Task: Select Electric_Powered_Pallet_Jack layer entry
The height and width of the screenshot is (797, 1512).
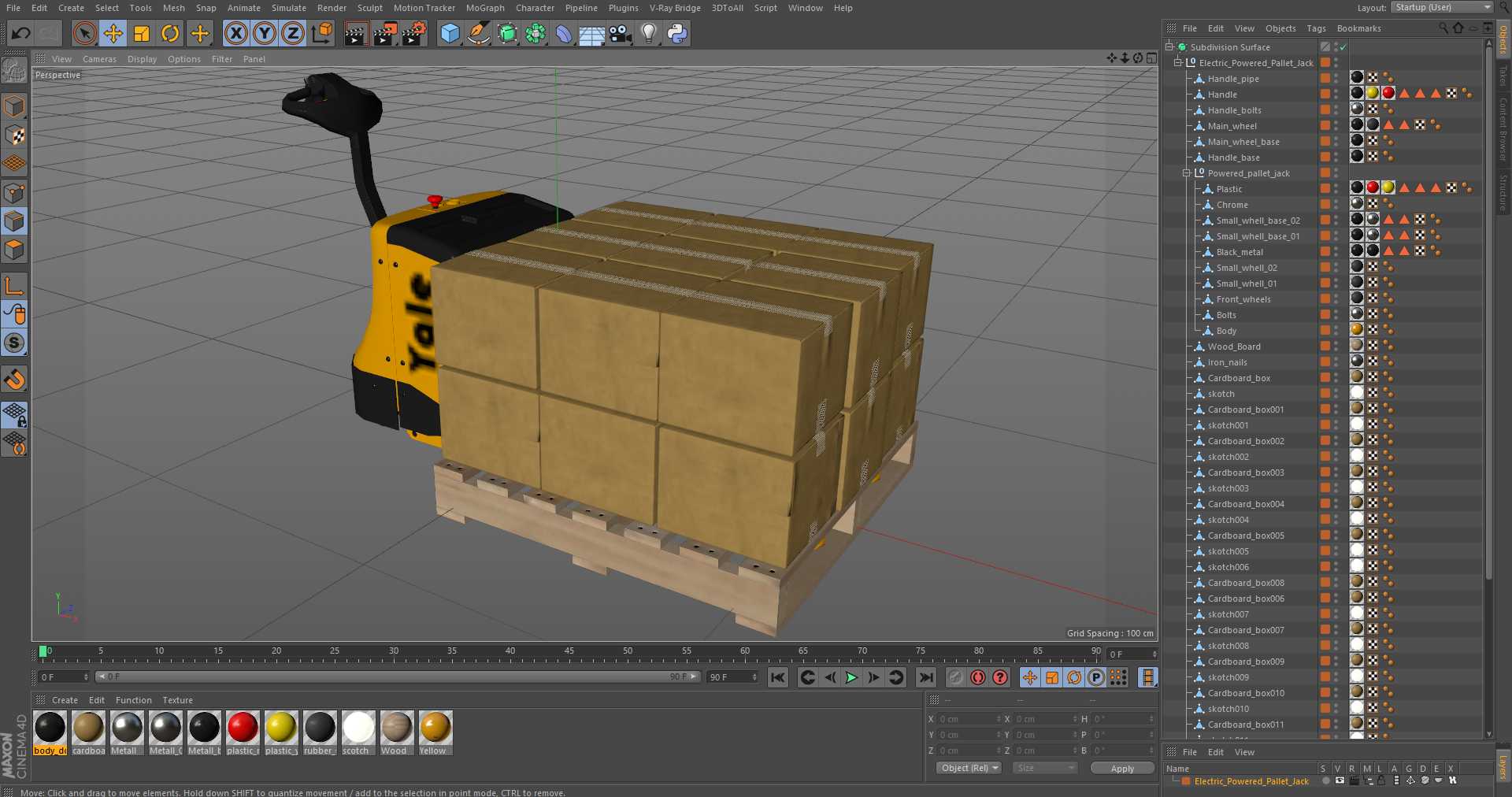Action: [1251, 781]
